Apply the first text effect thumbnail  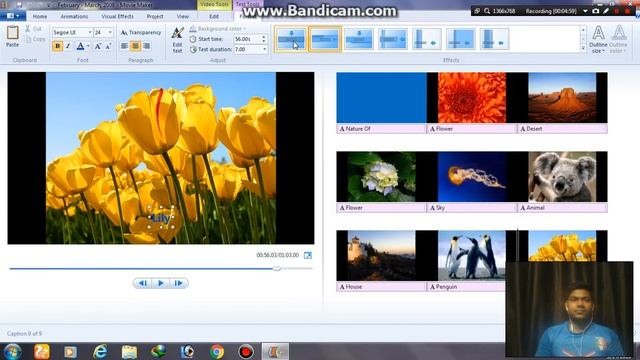click(x=291, y=39)
